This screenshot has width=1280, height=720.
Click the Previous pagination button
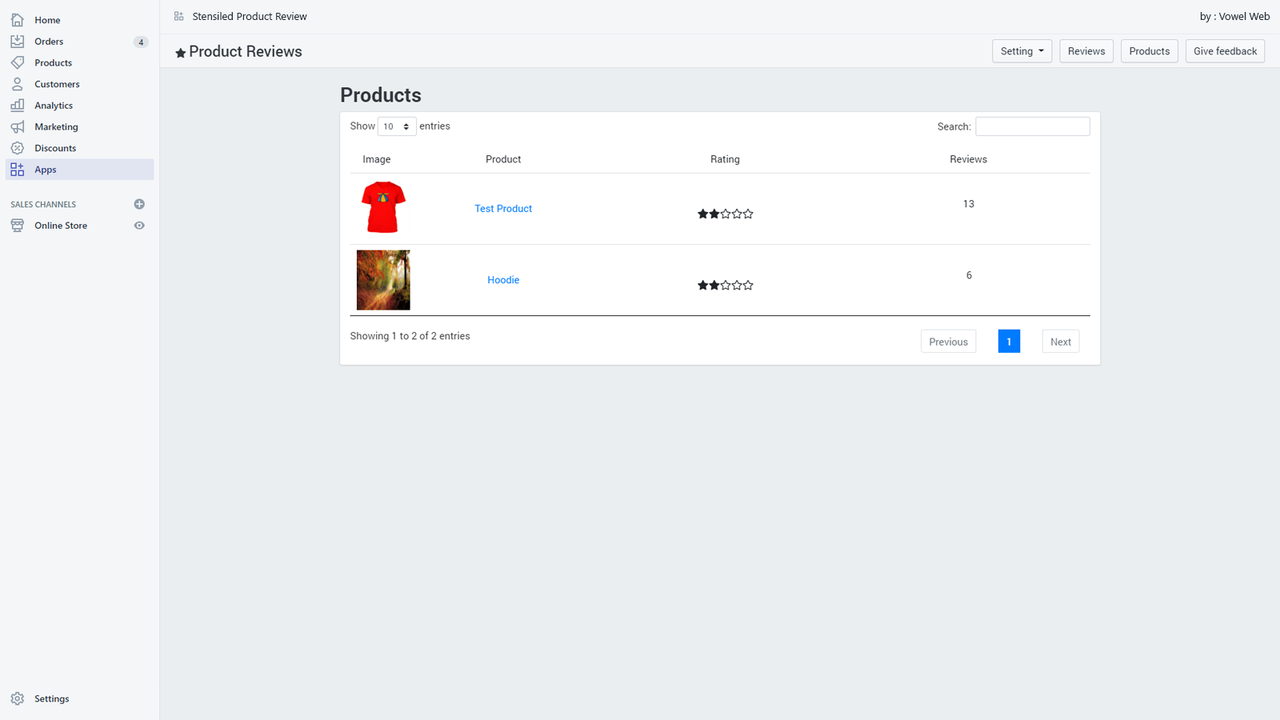[x=948, y=342]
